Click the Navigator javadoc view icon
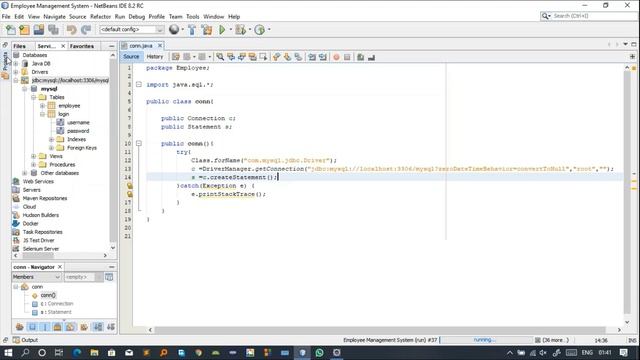The image size is (640, 360). click(x=109, y=277)
